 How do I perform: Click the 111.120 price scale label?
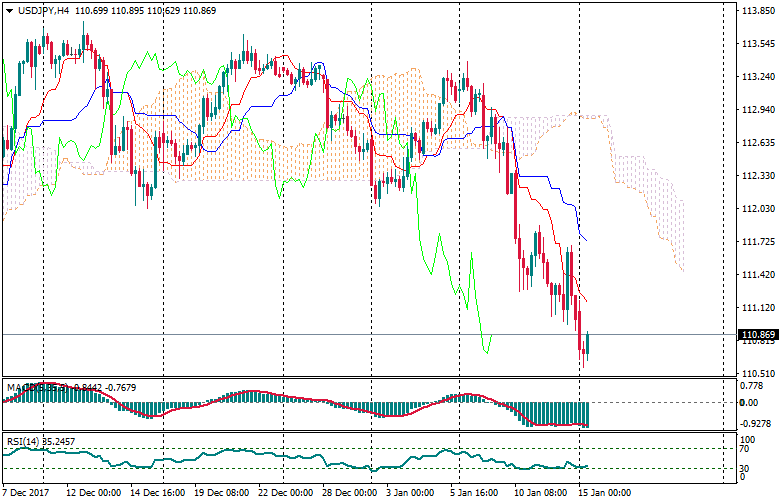tap(757, 307)
